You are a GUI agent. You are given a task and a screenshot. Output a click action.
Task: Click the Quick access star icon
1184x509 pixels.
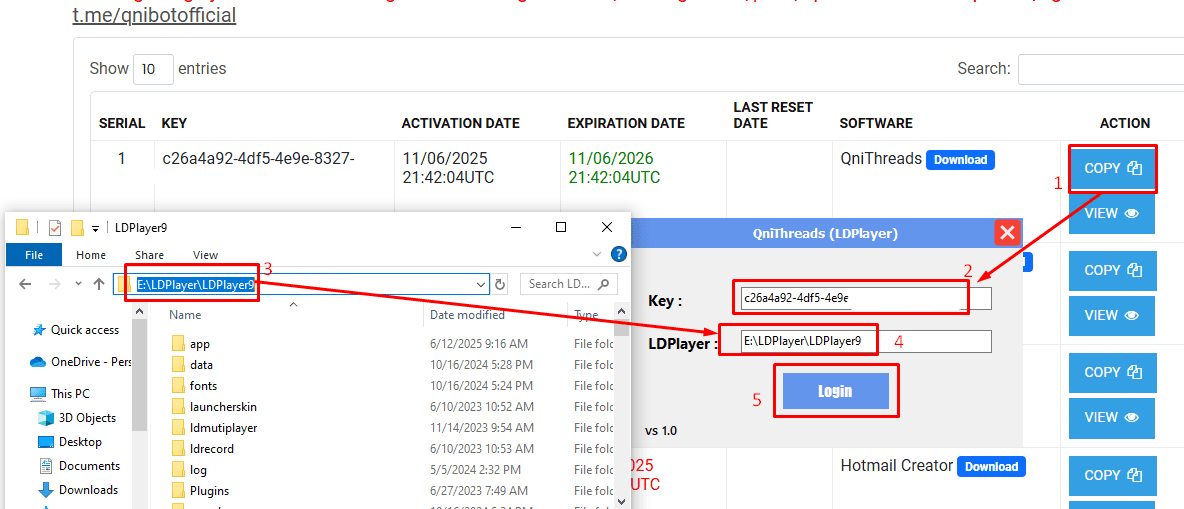39,329
